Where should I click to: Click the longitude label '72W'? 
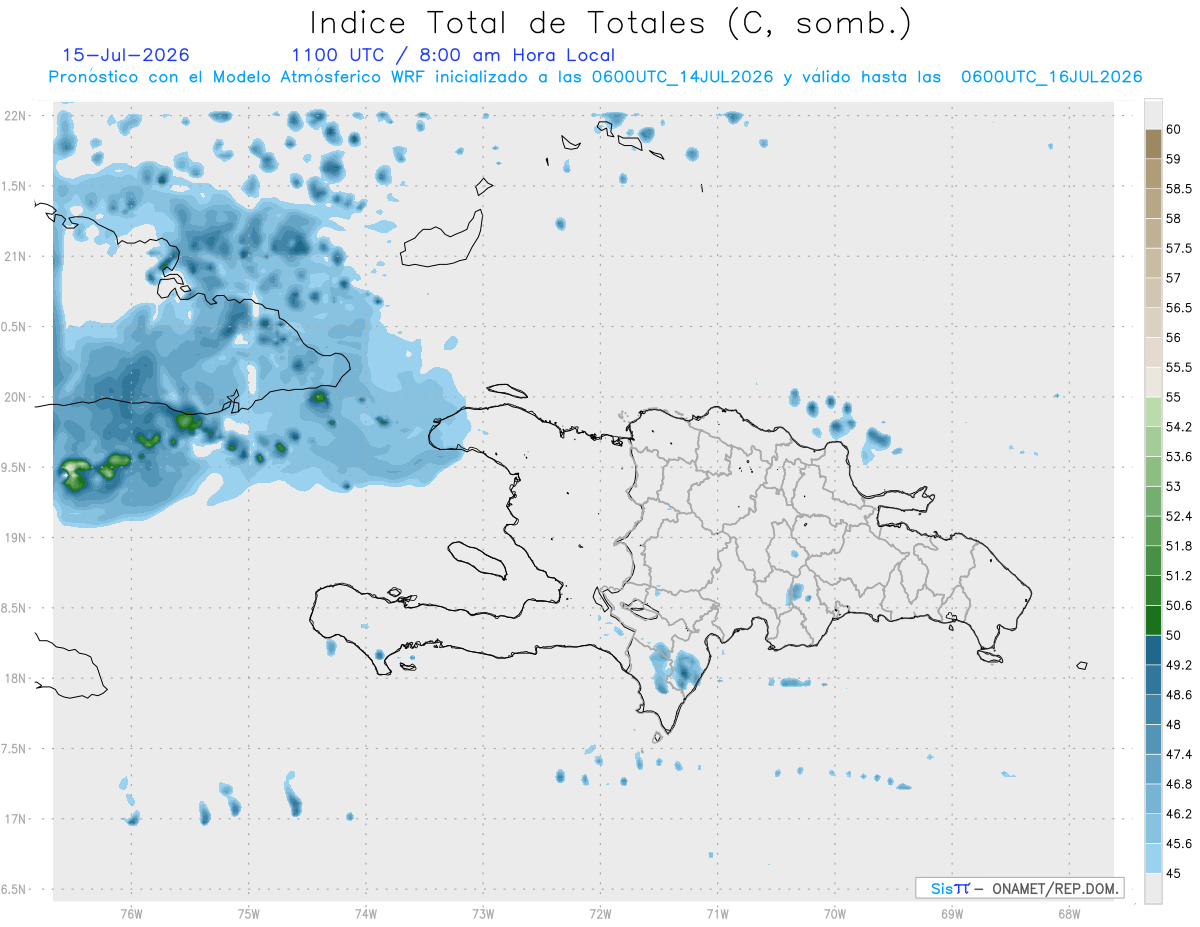click(600, 914)
